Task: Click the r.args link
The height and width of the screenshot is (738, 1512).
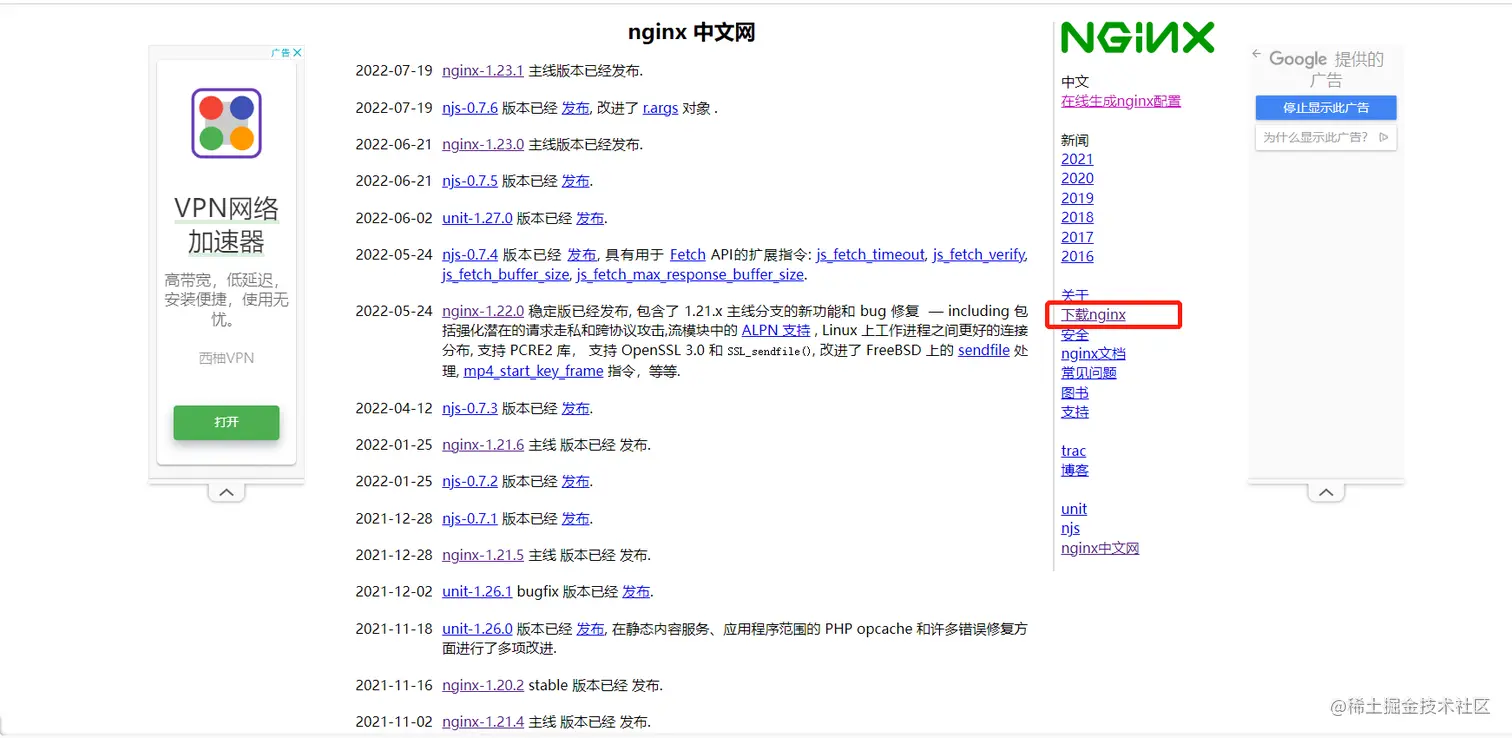Action: (660, 108)
